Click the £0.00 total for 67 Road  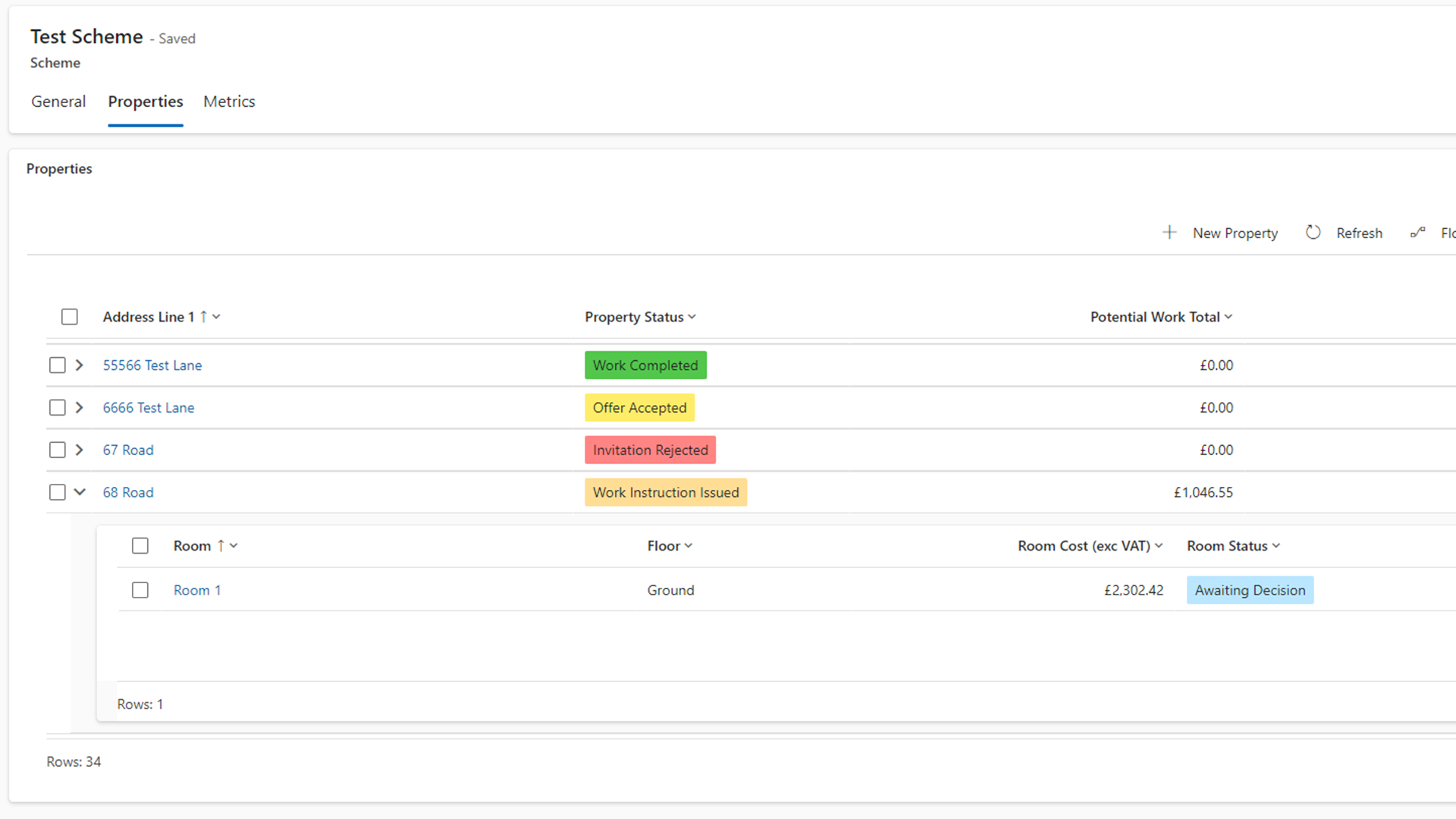[1216, 450]
